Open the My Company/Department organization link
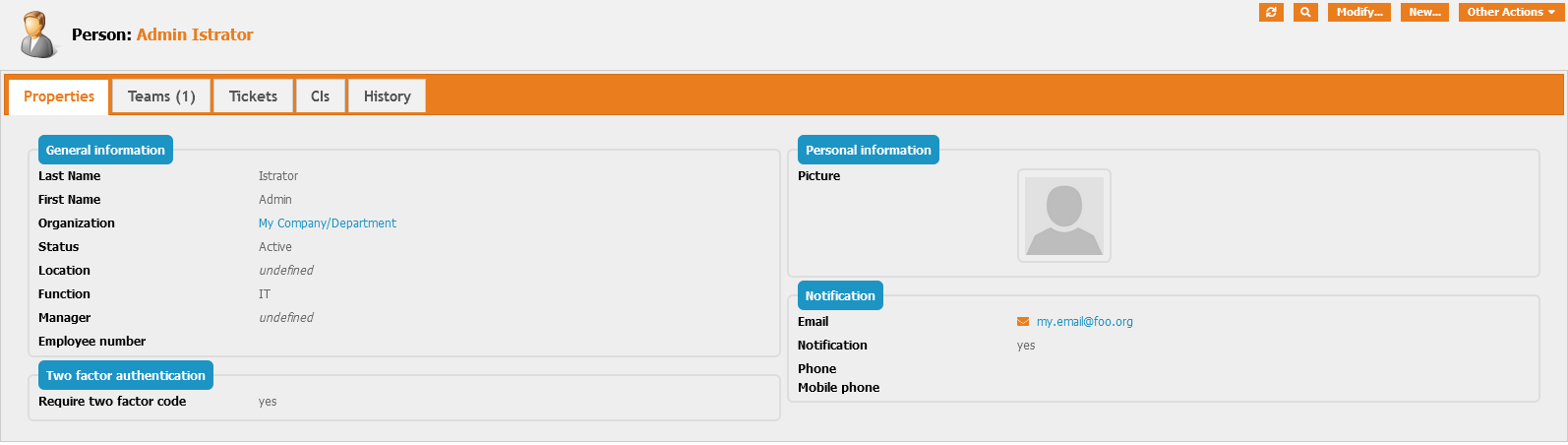 pos(328,223)
